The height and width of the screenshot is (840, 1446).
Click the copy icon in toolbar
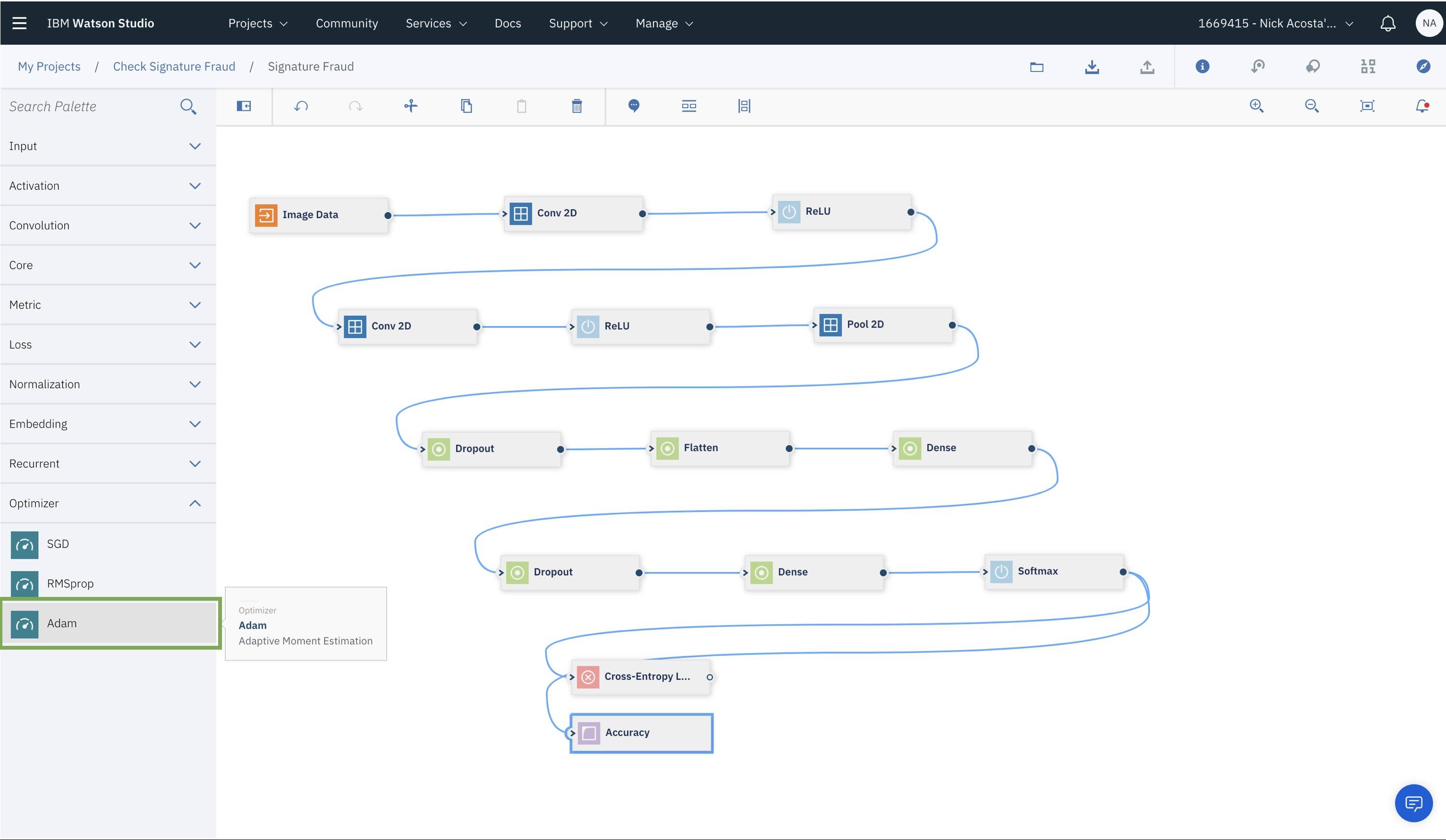pyautogui.click(x=466, y=105)
